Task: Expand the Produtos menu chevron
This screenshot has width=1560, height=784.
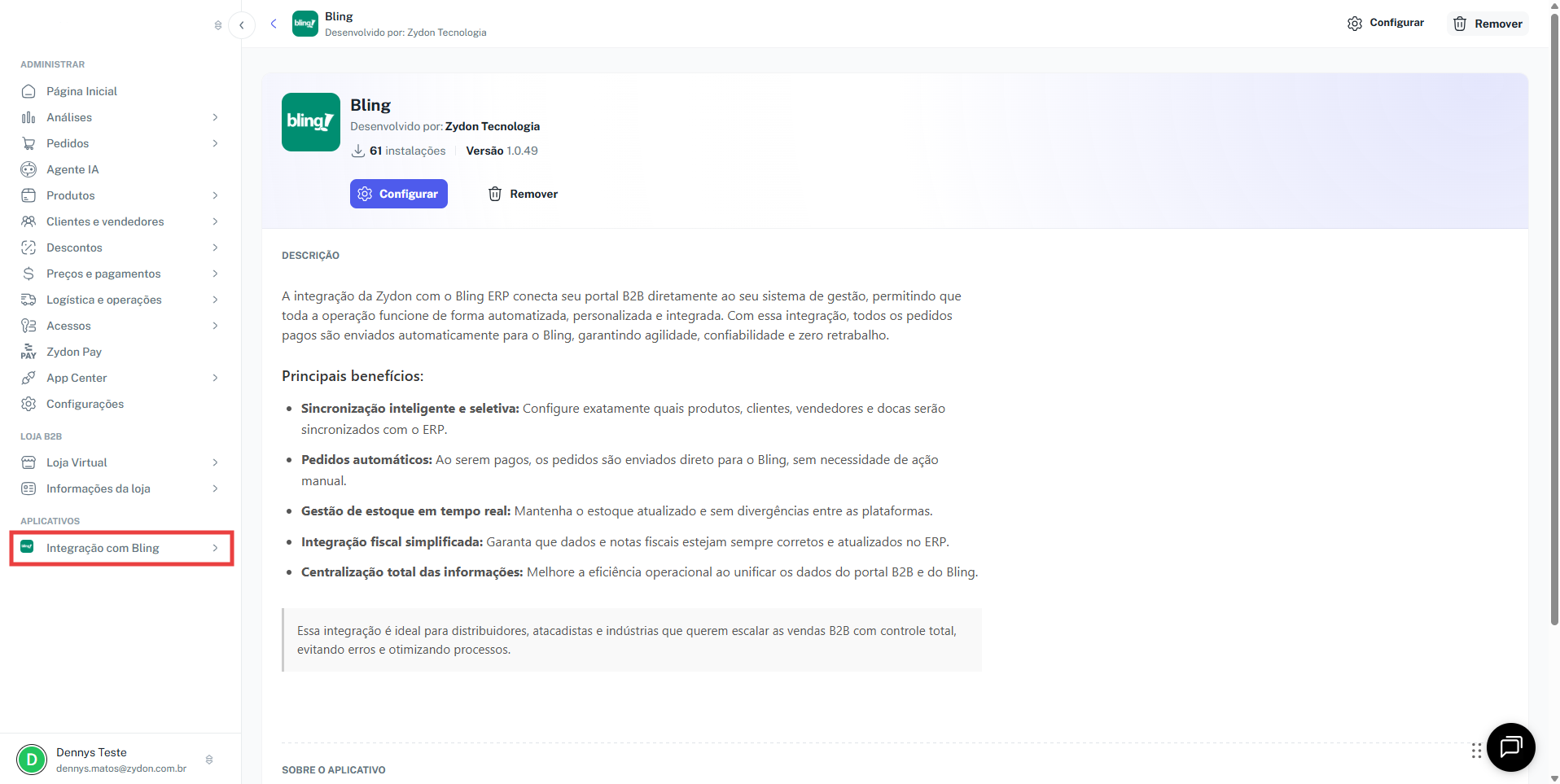Action: [x=215, y=195]
